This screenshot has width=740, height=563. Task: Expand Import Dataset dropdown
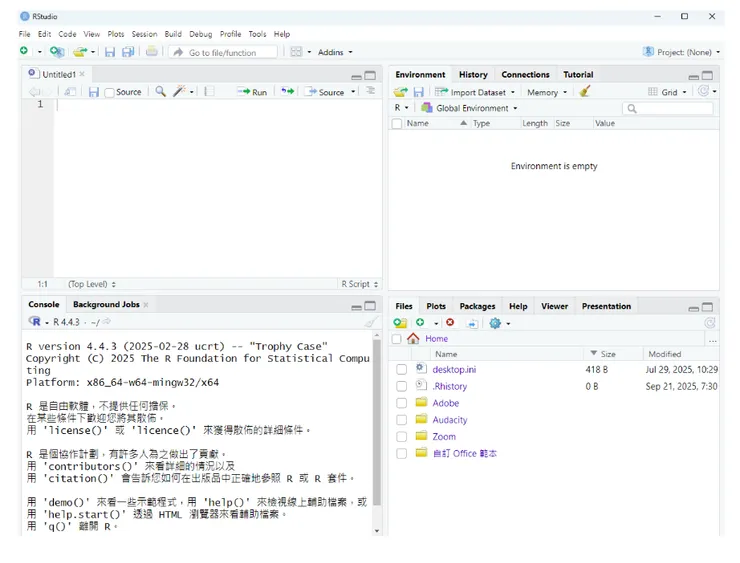pyautogui.click(x=475, y=92)
